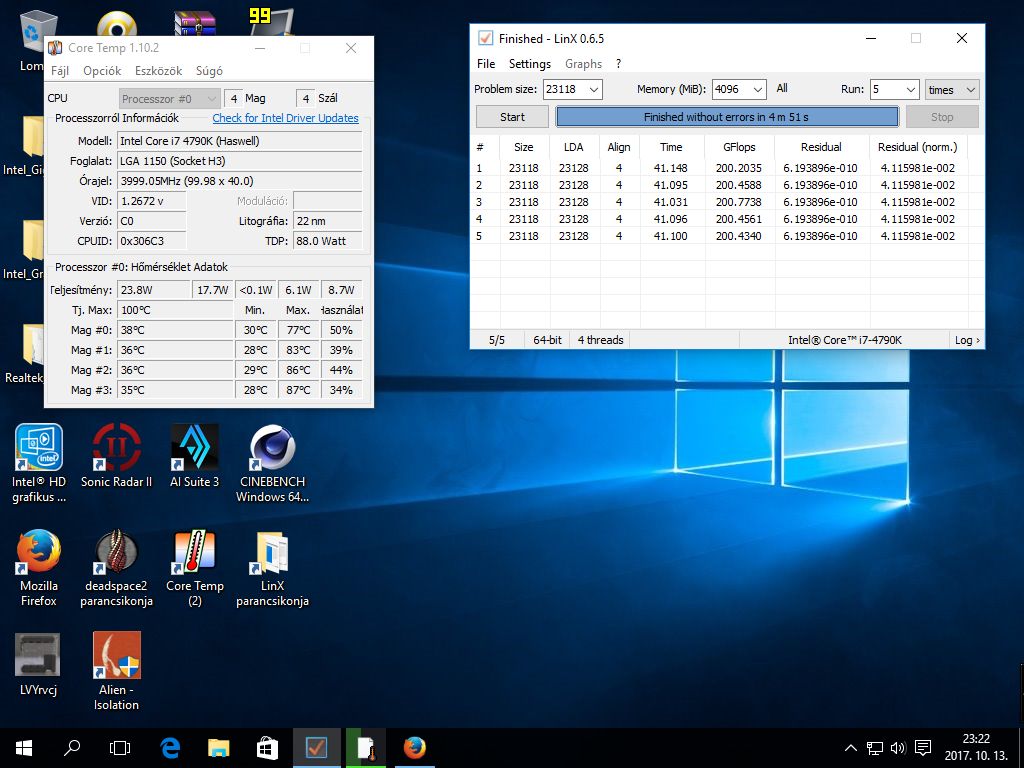This screenshot has height=768, width=1024.
Task: Switch to Core Temp taskbar button
Action: (x=366, y=748)
